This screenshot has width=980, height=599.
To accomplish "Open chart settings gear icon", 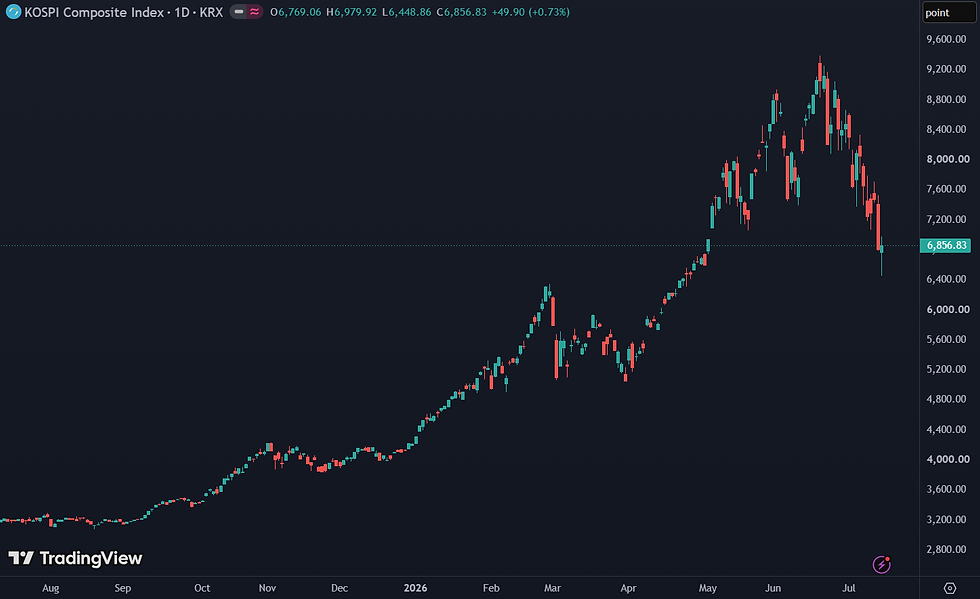I will [x=949, y=588].
